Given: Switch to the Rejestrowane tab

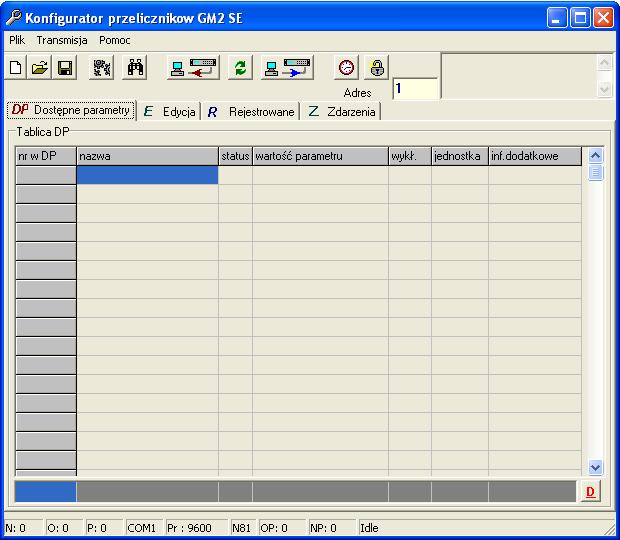Looking at the screenshot, I should click(x=251, y=112).
